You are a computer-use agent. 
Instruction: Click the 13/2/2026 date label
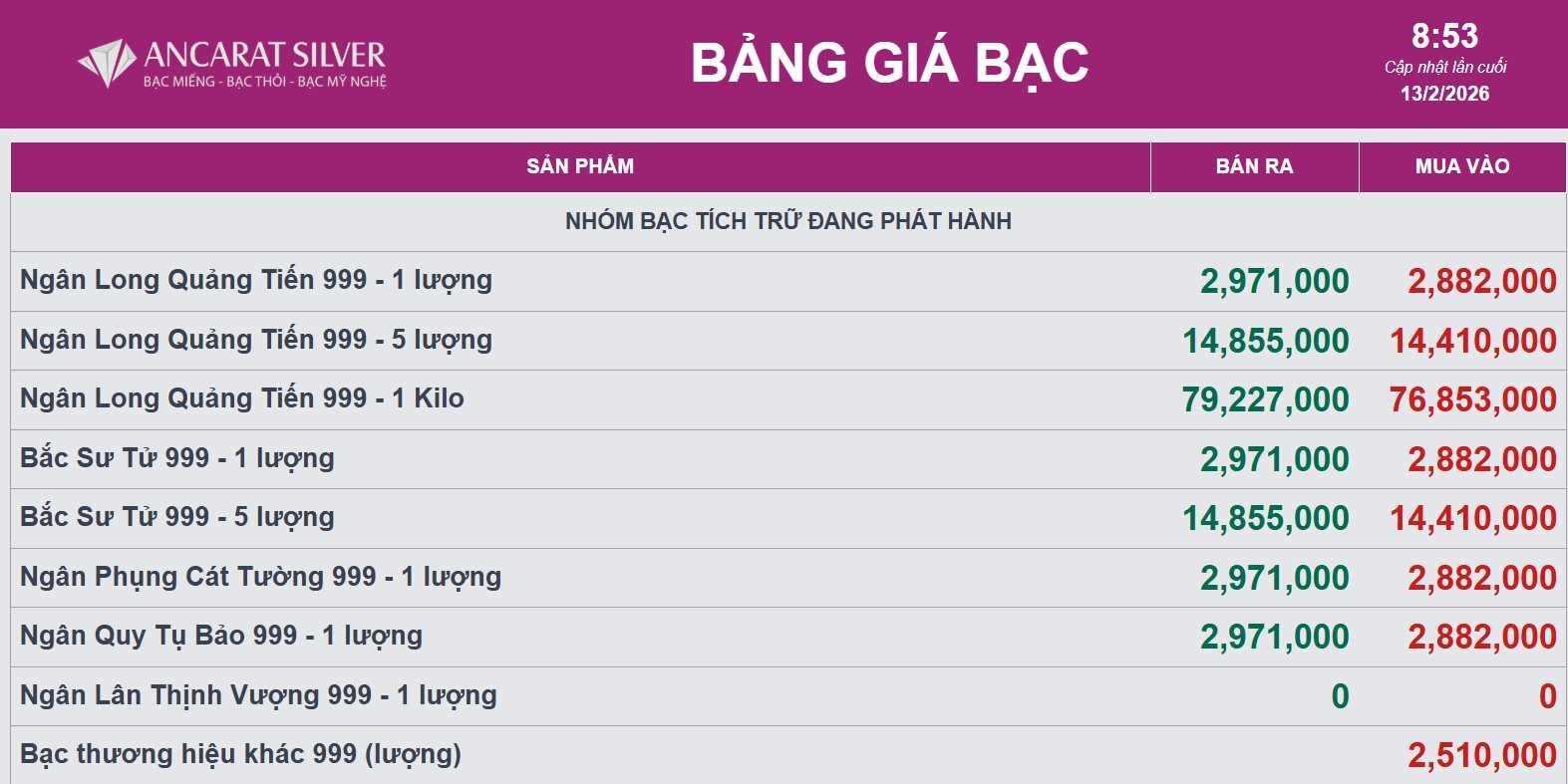click(x=1444, y=94)
